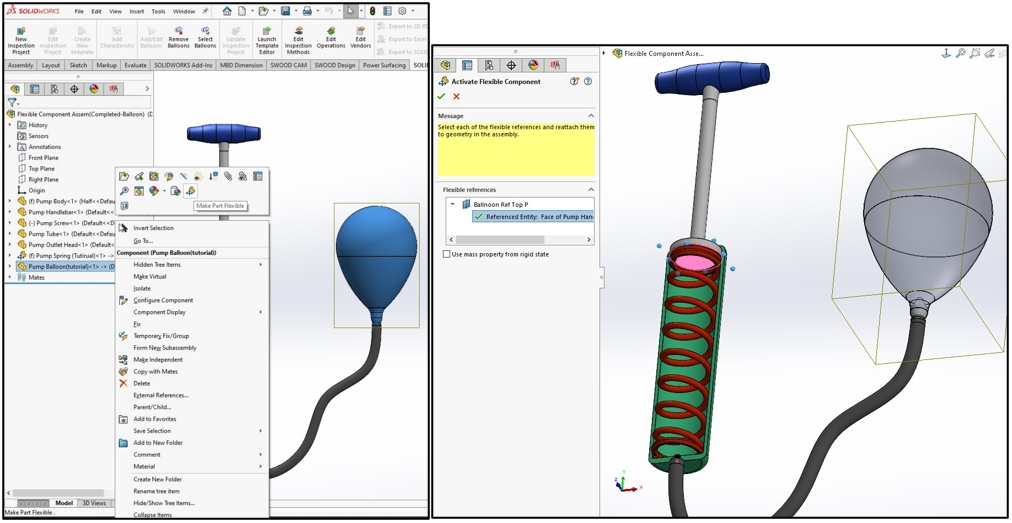Choose Make Virtual in context menu
Screen dimensions: 1012x523
pyautogui.click(x=150, y=276)
